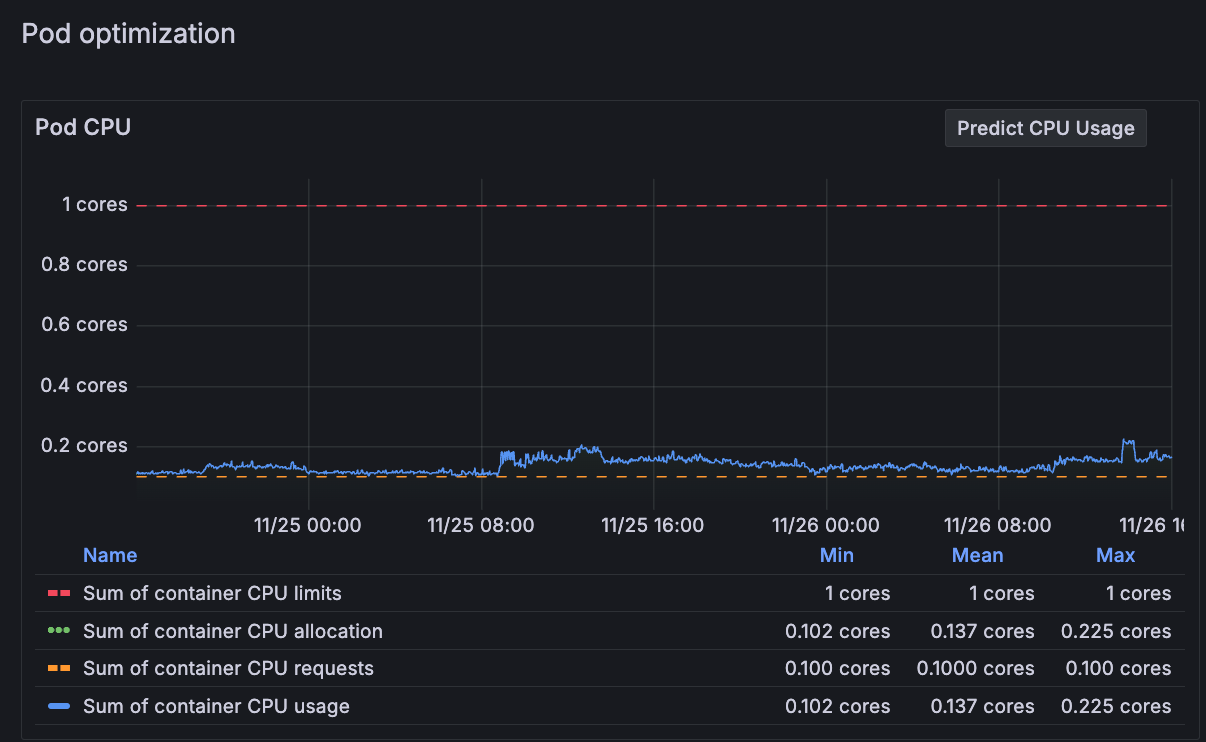Toggle the Sum of container CPU limits series
This screenshot has width=1206, height=742.
tap(212, 593)
